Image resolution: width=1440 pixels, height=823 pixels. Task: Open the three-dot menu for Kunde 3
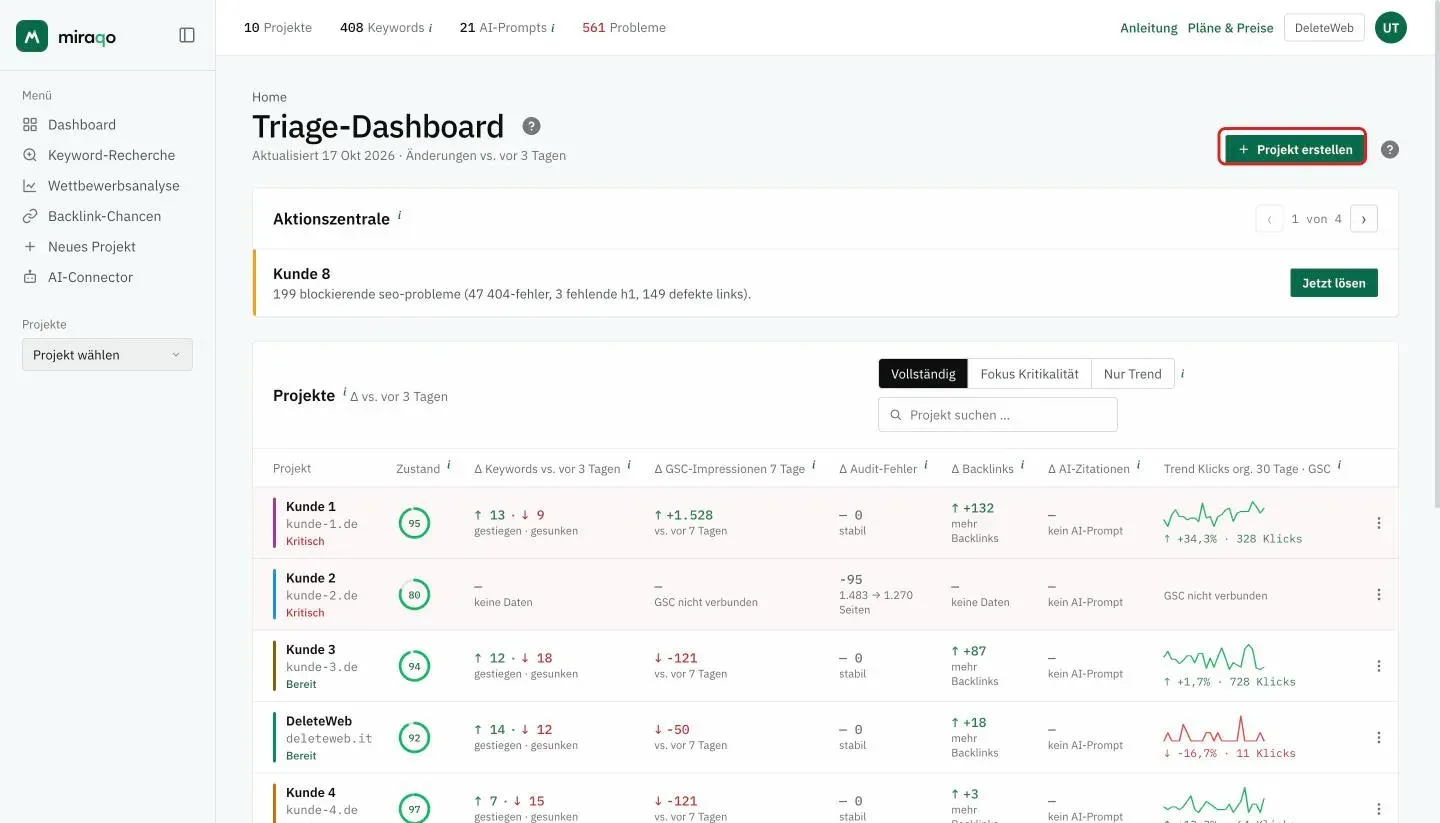[1379, 666]
